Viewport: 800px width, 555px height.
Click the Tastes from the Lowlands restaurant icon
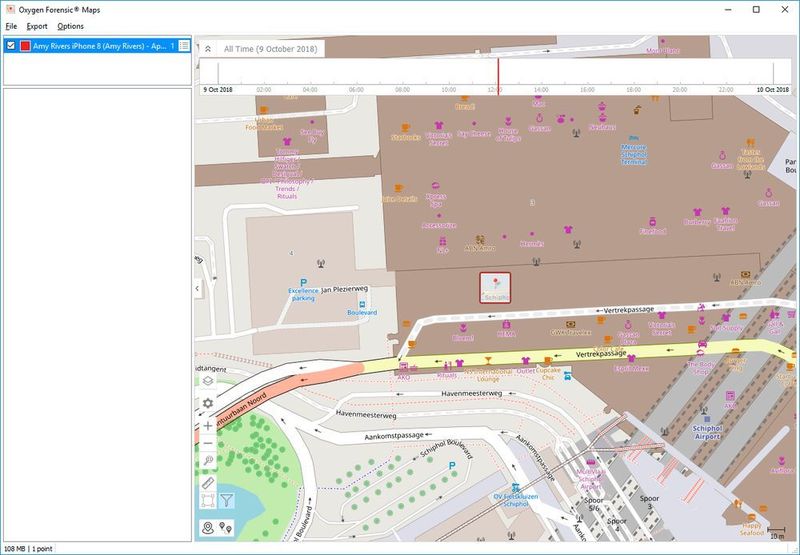tap(750, 142)
